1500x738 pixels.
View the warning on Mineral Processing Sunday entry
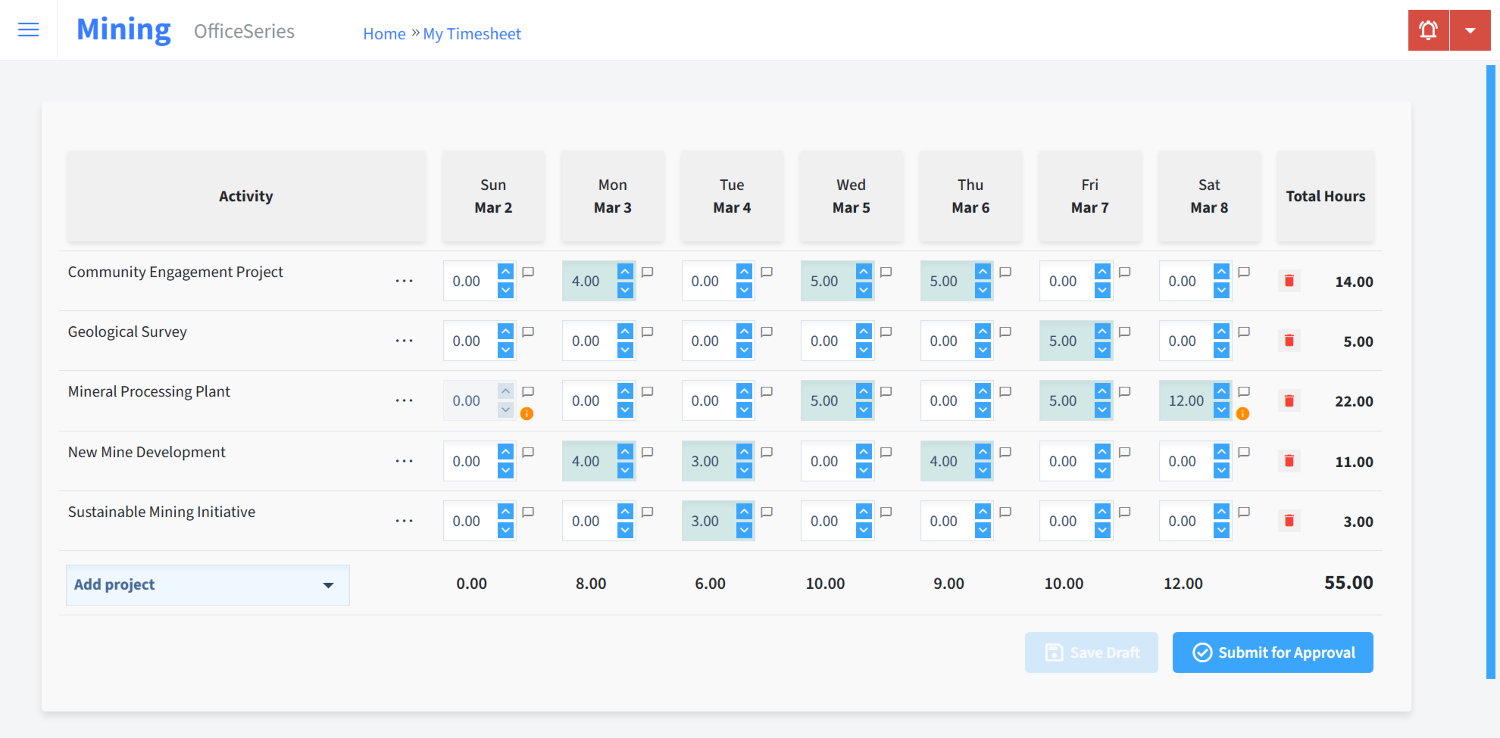point(528,412)
